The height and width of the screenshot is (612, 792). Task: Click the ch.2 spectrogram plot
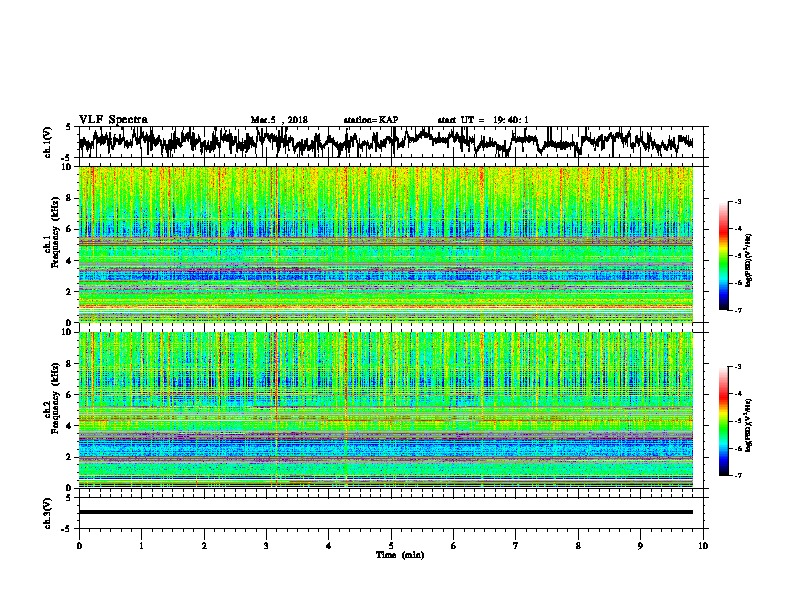tap(386, 410)
